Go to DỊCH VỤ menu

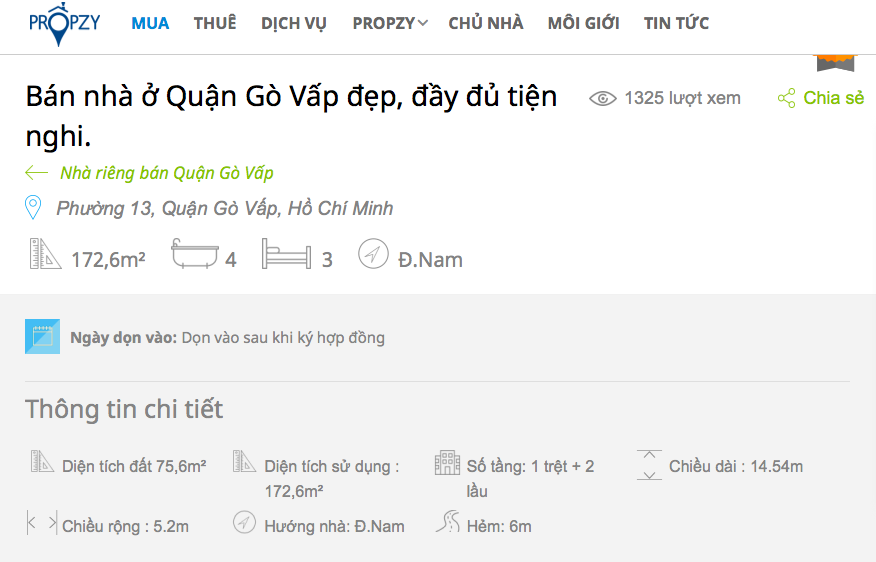[x=294, y=23]
